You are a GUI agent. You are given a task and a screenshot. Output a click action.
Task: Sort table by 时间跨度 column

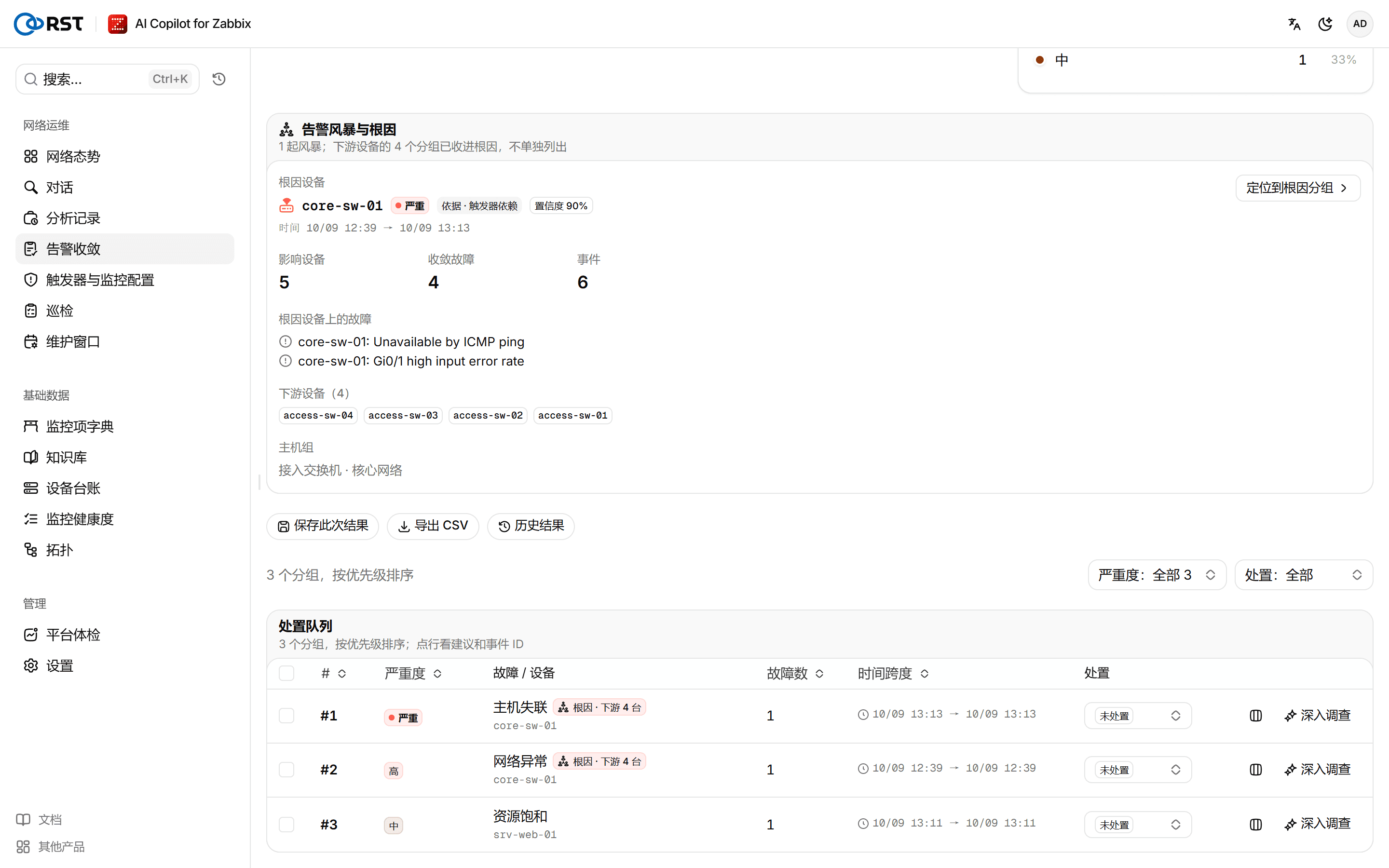click(x=893, y=673)
